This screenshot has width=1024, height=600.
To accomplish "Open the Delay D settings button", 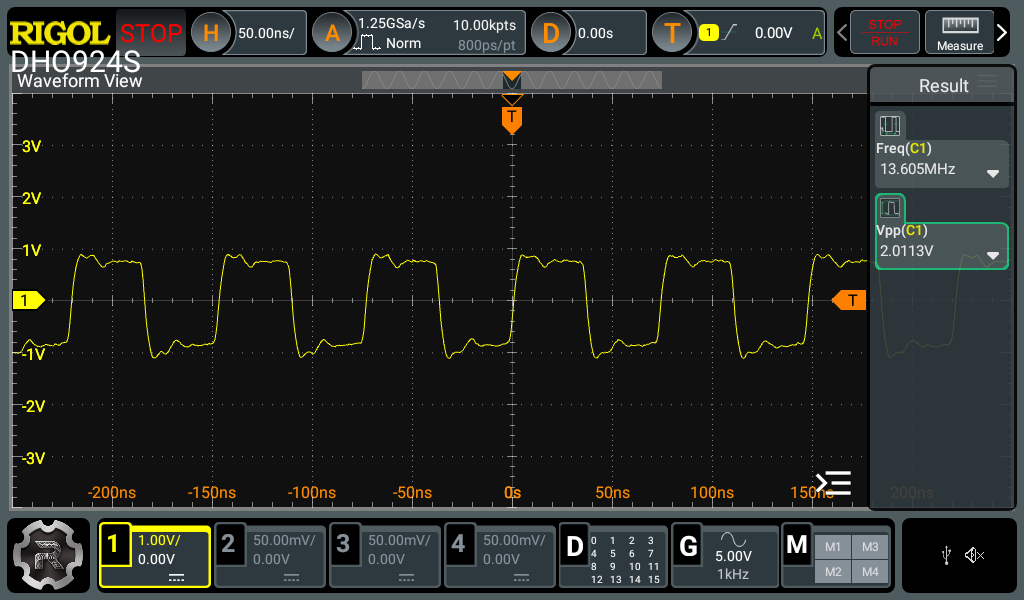I will tap(551, 33).
